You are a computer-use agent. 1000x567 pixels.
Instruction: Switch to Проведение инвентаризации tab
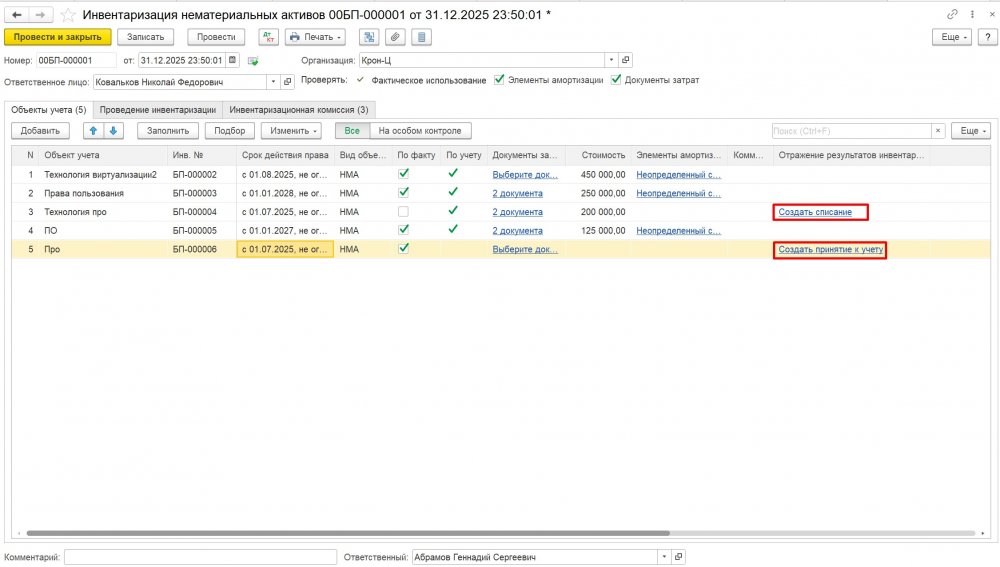pos(157,110)
